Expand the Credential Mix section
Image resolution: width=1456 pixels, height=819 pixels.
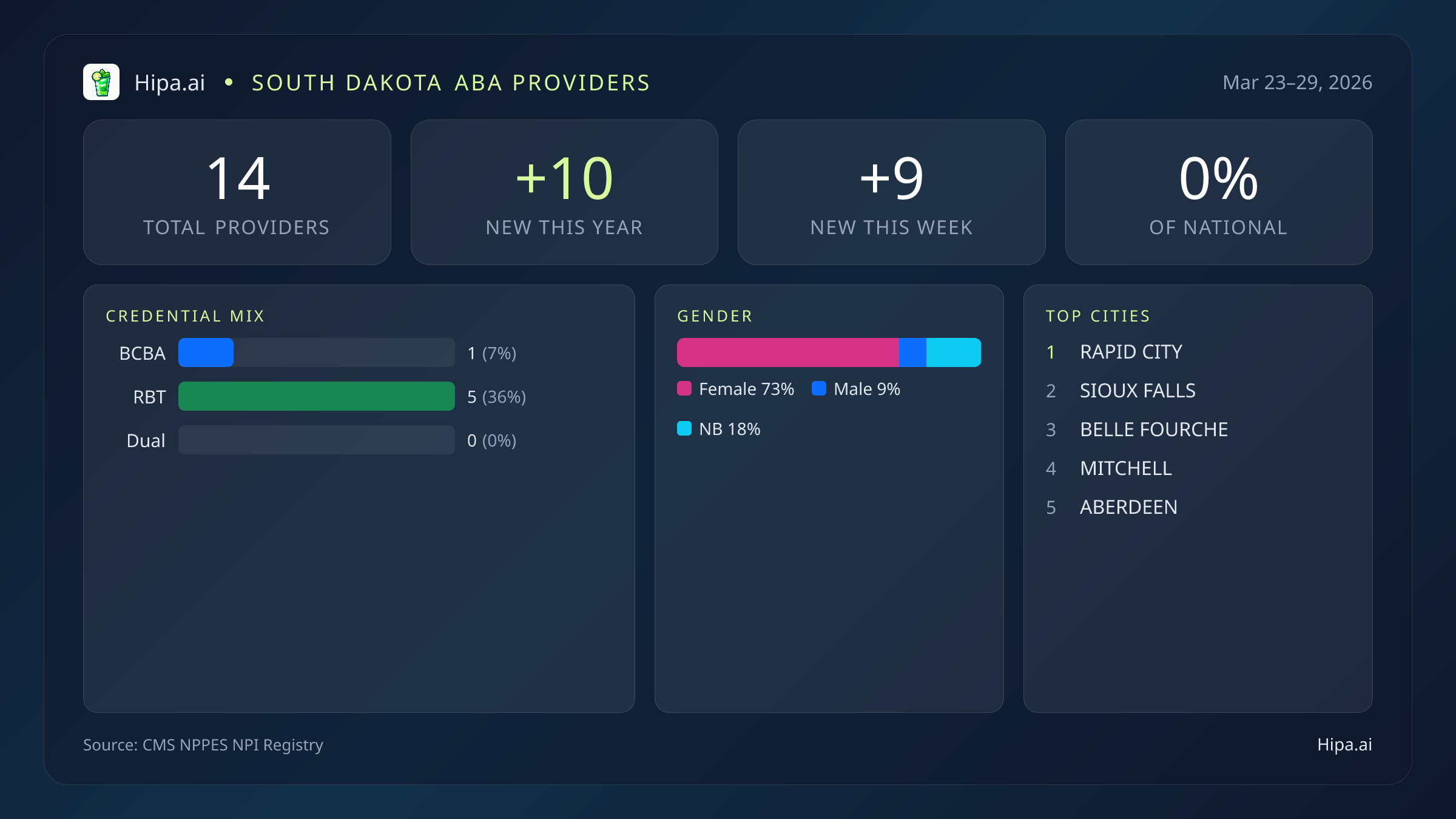pos(186,315)
